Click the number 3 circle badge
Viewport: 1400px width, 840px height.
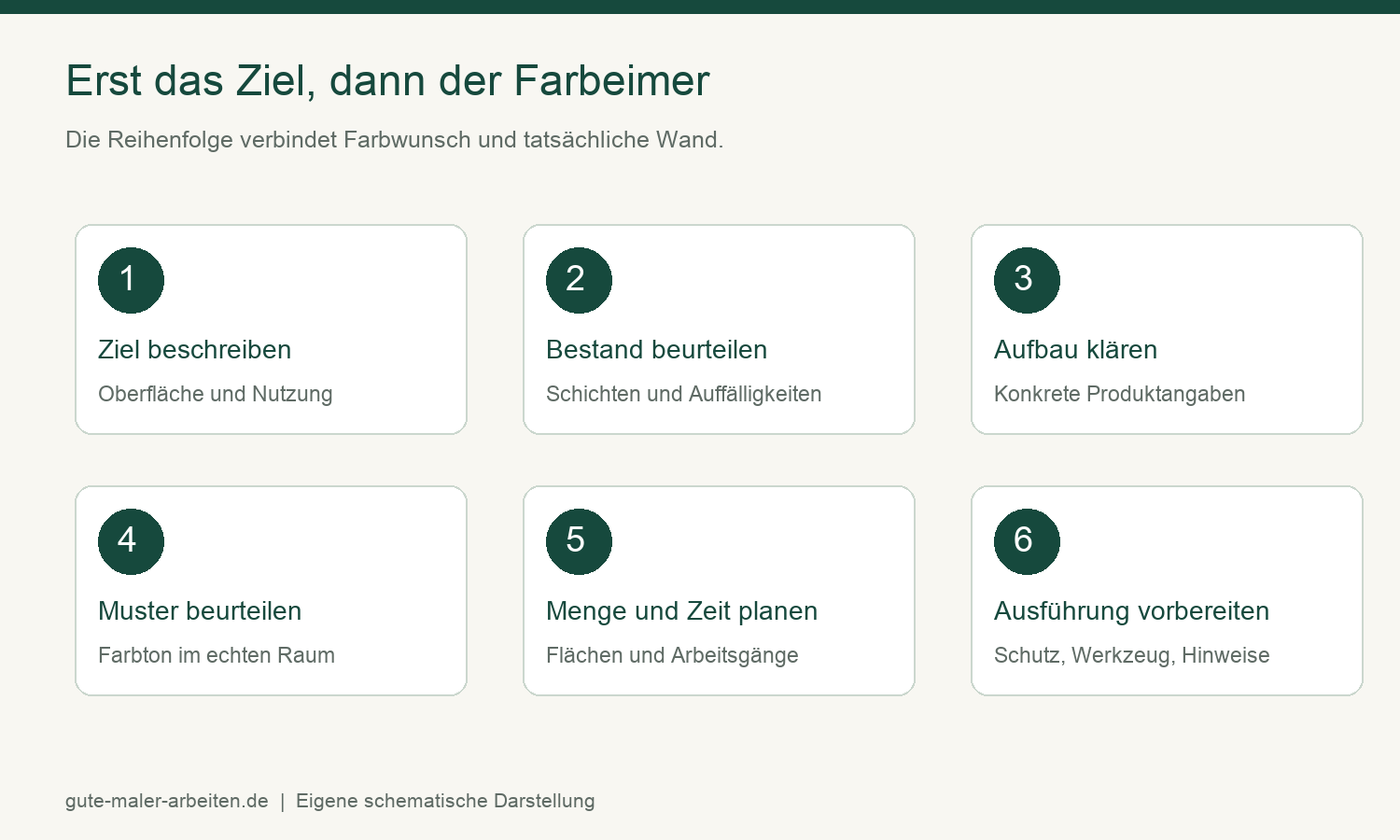tap(1027, 280)
